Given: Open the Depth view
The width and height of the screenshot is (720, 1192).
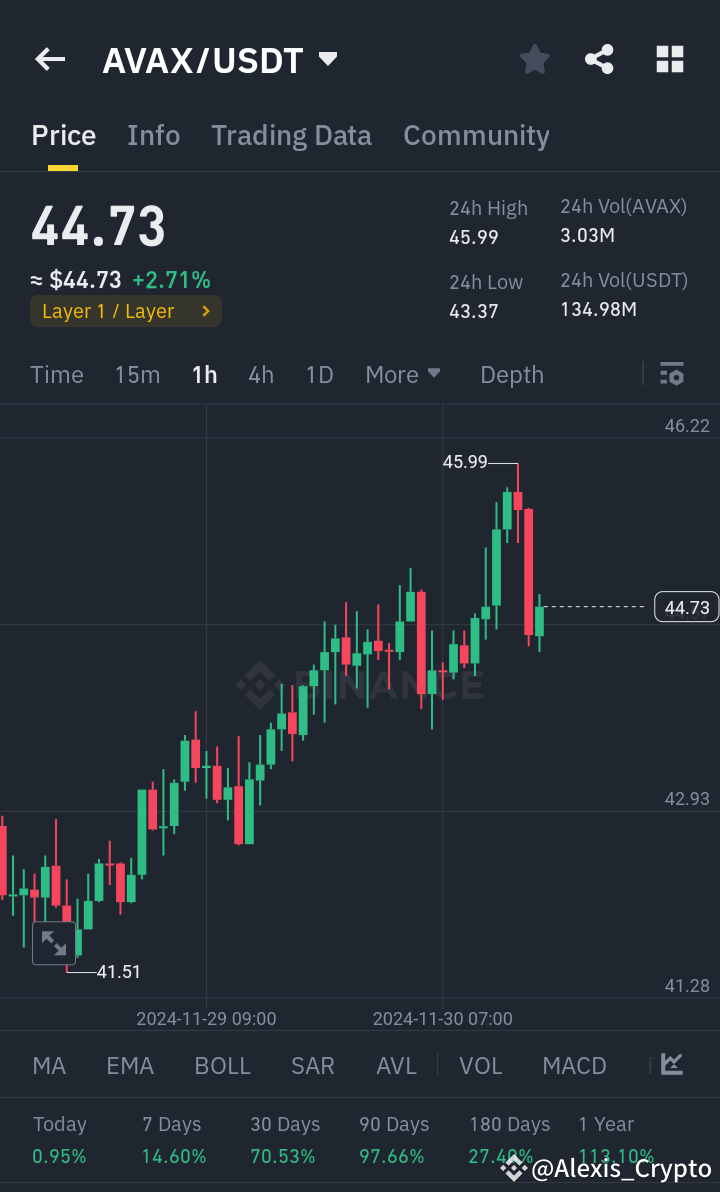Looking at the screenshot, I should [511, 374].
